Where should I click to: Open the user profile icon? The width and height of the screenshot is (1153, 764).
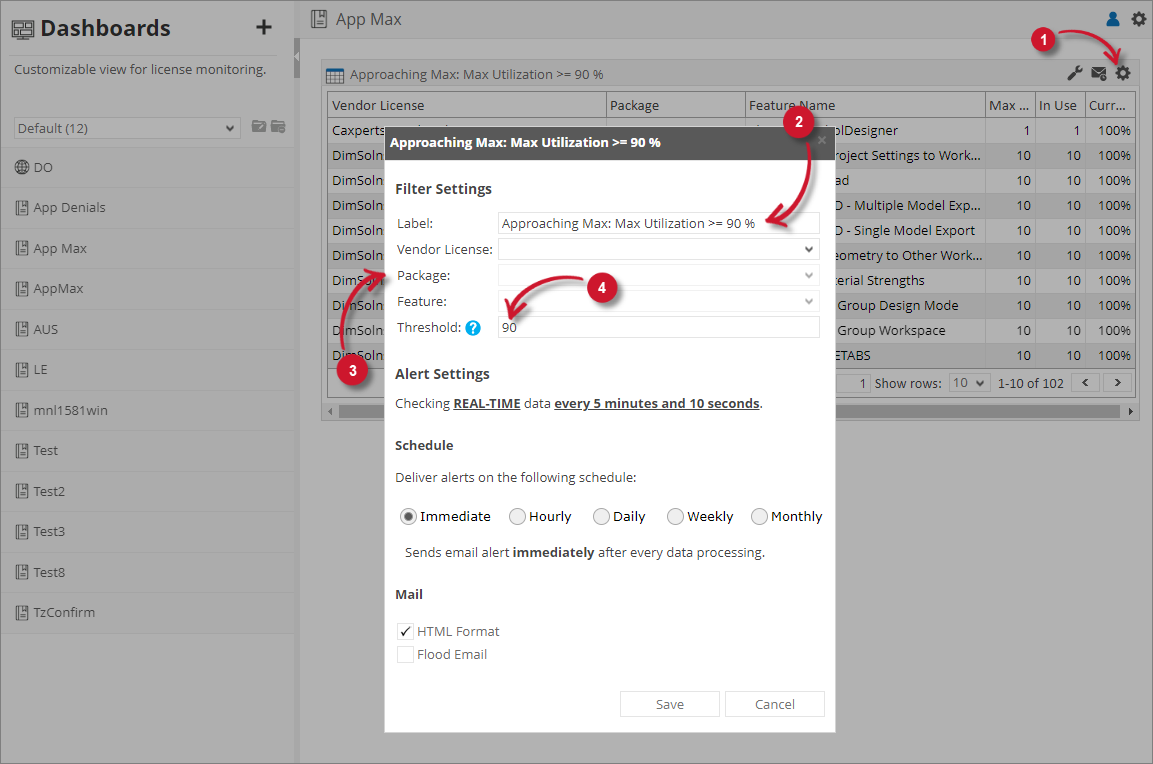click(x=1113, y=19)
